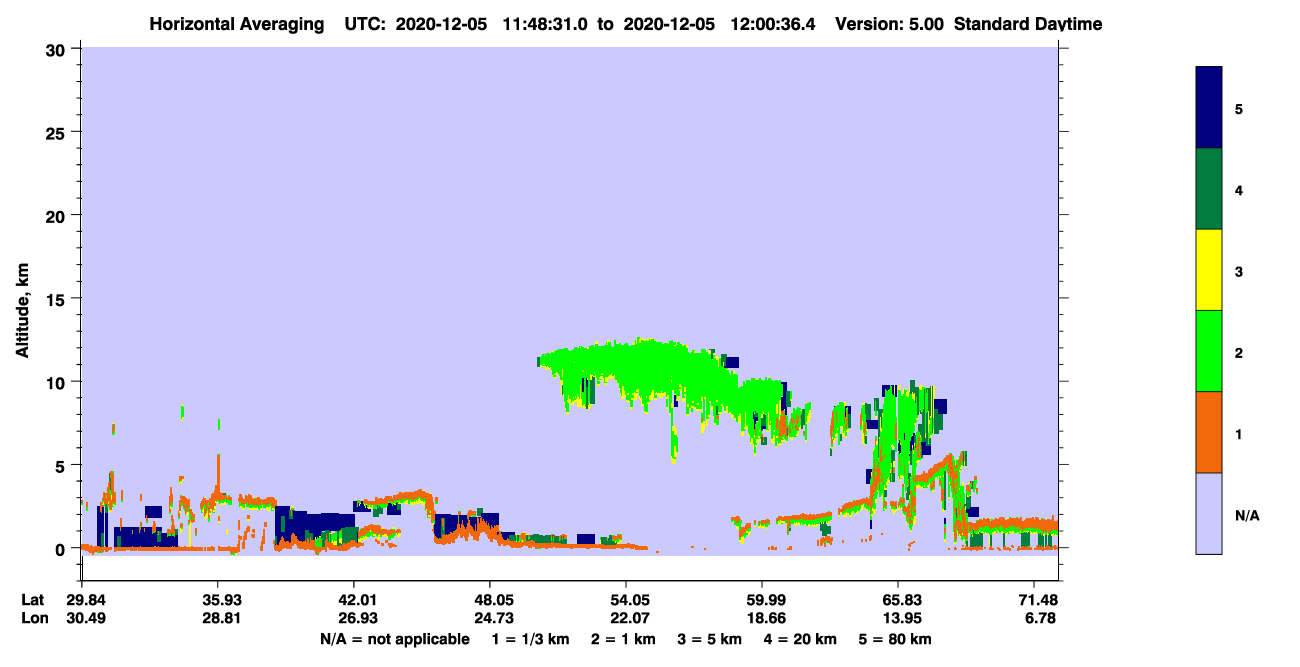Click the dark green colorbar segment labeled 4

point(1209,189)
